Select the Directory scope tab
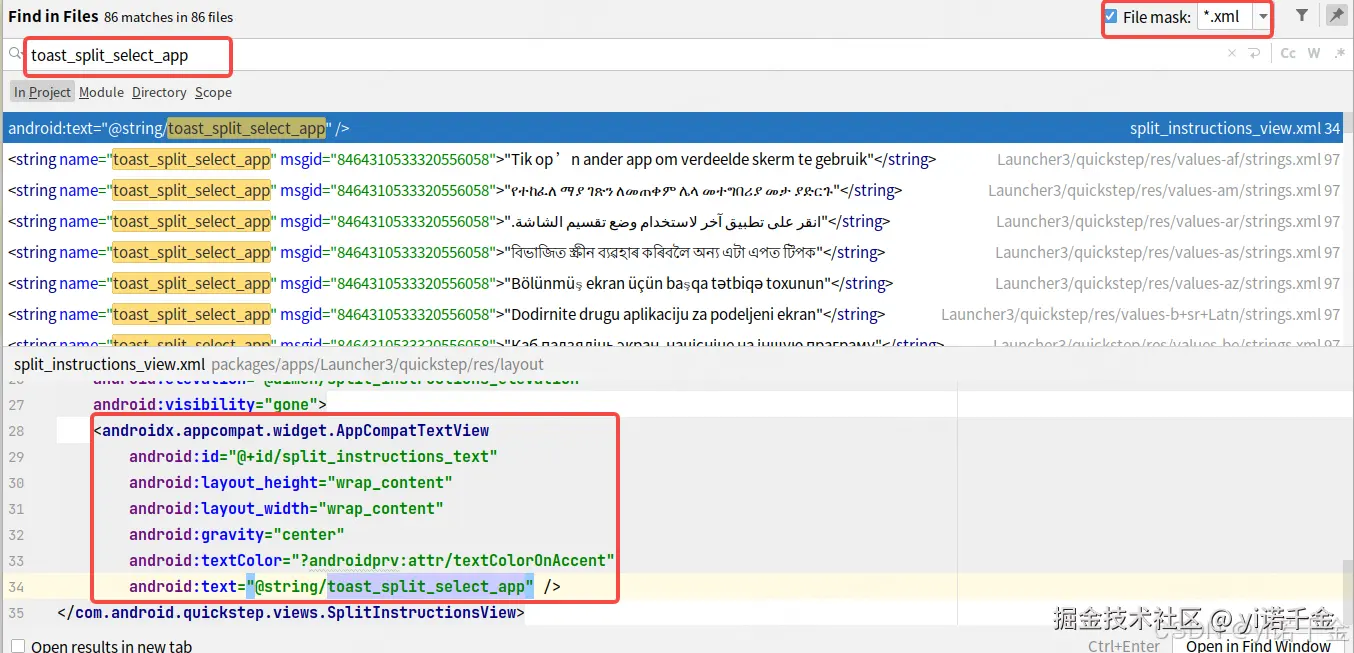 point(159,92)
